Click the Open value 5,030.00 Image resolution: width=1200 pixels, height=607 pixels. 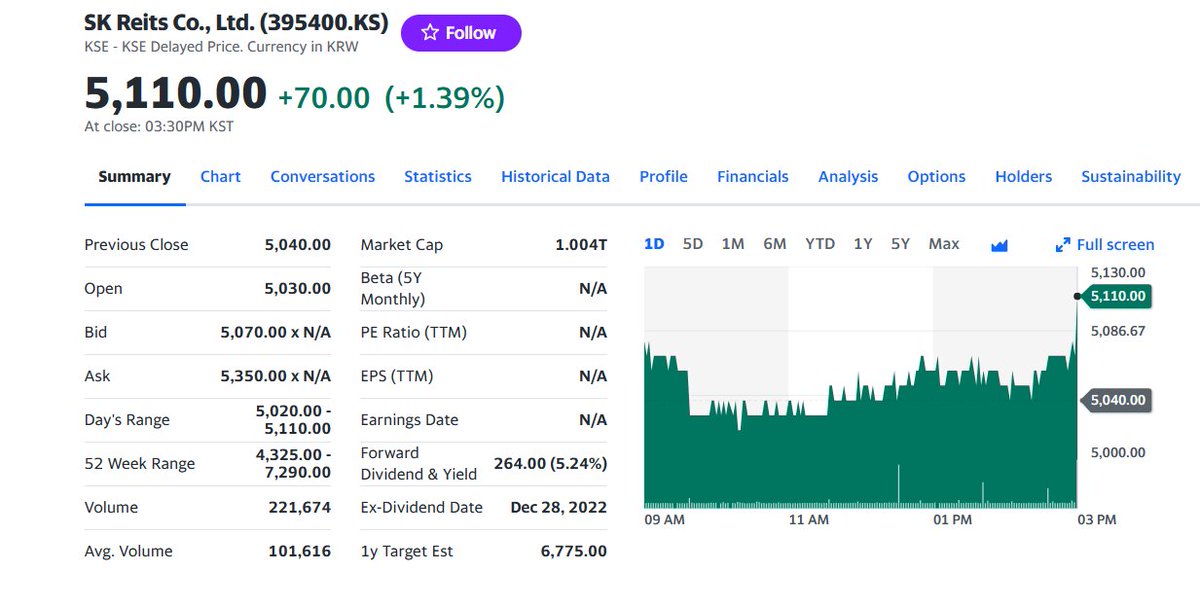297,289
